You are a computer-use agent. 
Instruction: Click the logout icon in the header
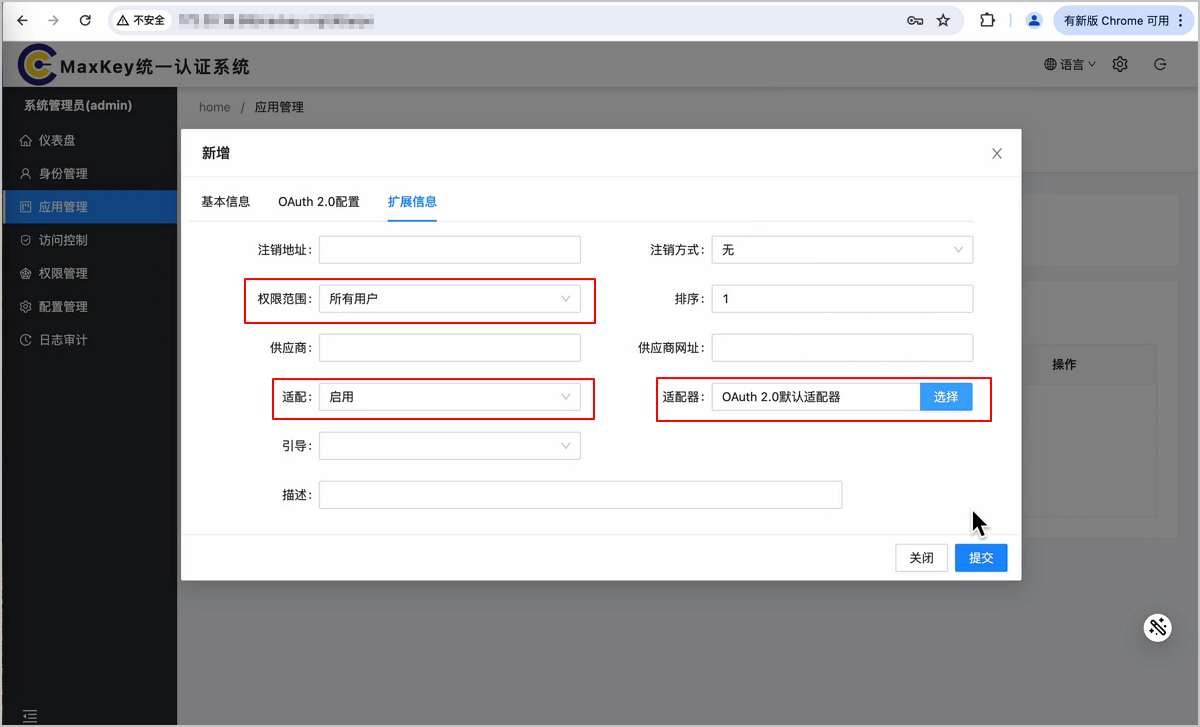point(1160,64)
